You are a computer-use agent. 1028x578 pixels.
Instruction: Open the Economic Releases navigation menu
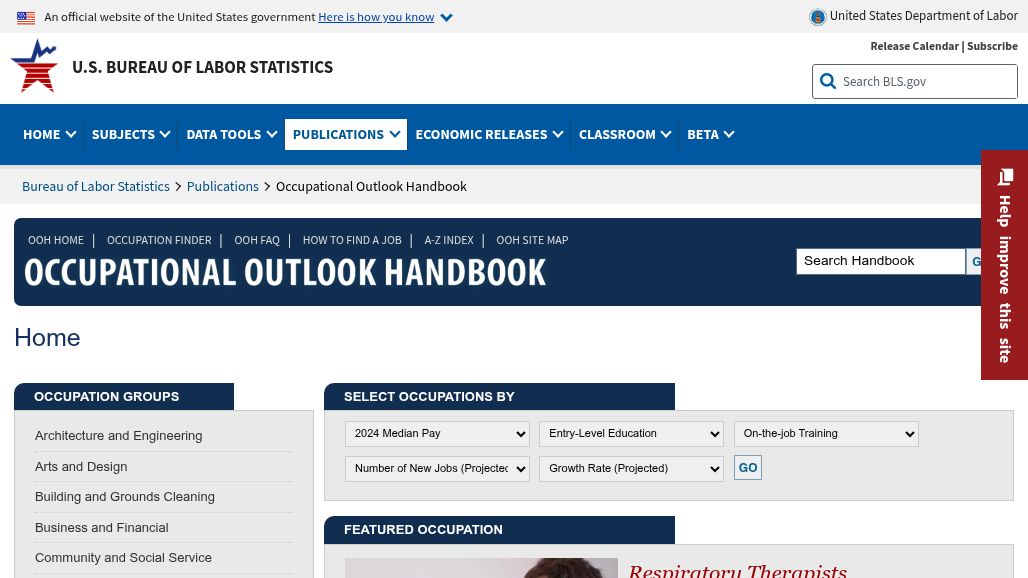[x=489, y=134]
